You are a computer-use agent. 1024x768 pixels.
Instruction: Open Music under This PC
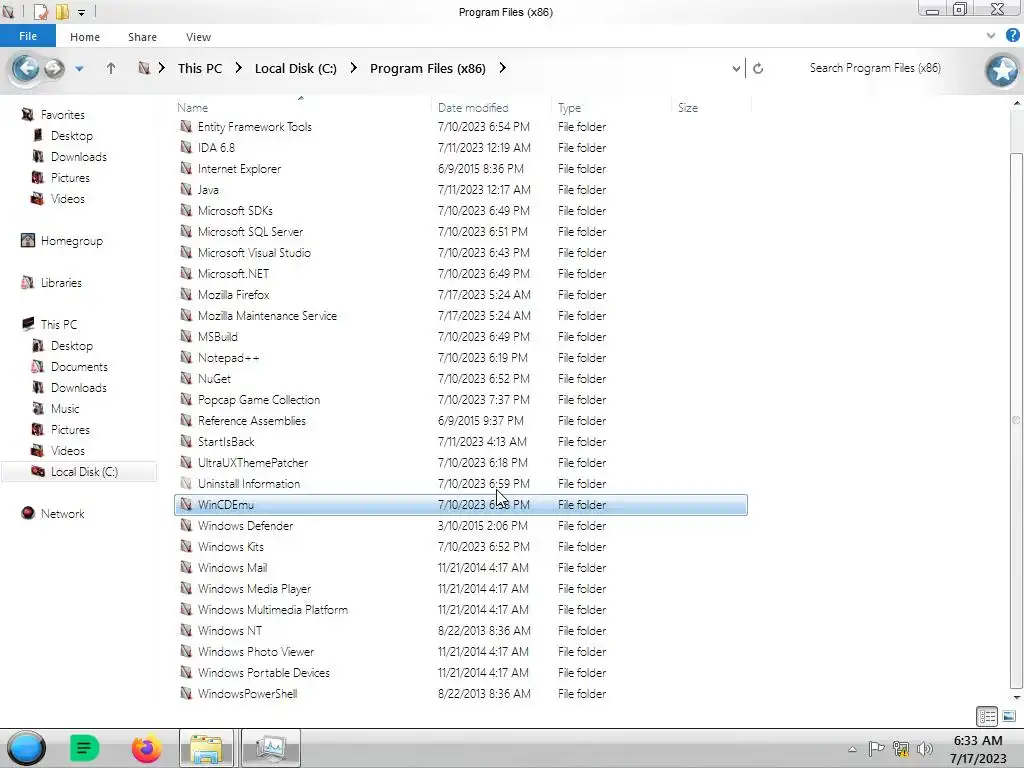coord(65,408)
